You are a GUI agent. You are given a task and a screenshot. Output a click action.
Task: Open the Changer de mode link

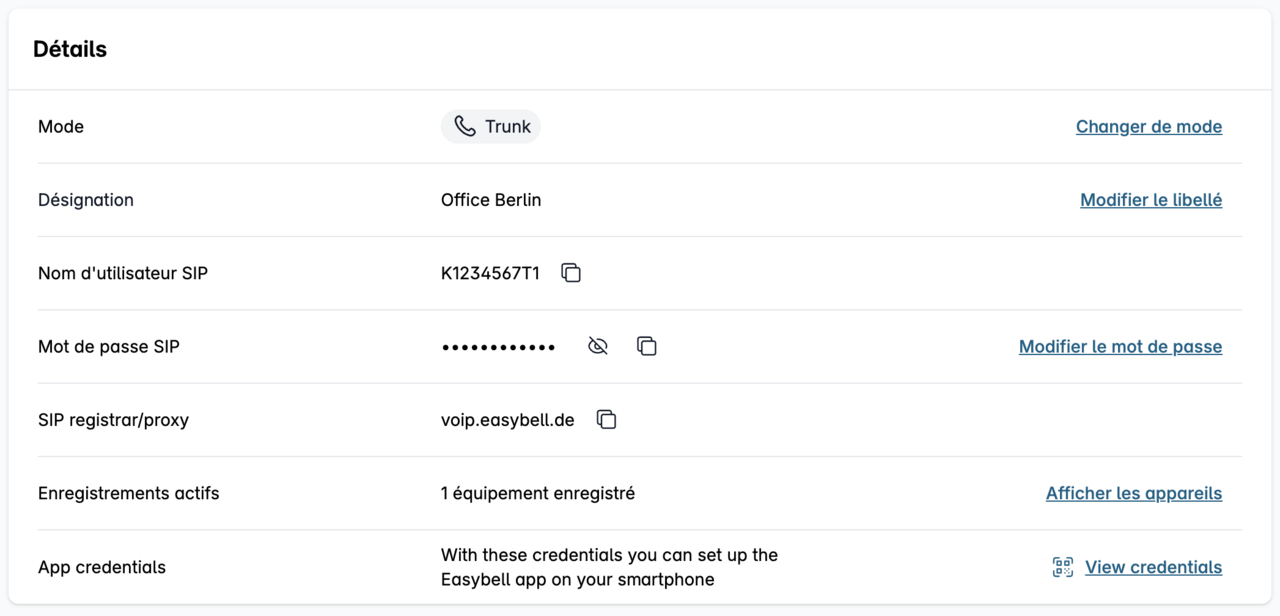pyautogui.click(x=1149, y=127)
